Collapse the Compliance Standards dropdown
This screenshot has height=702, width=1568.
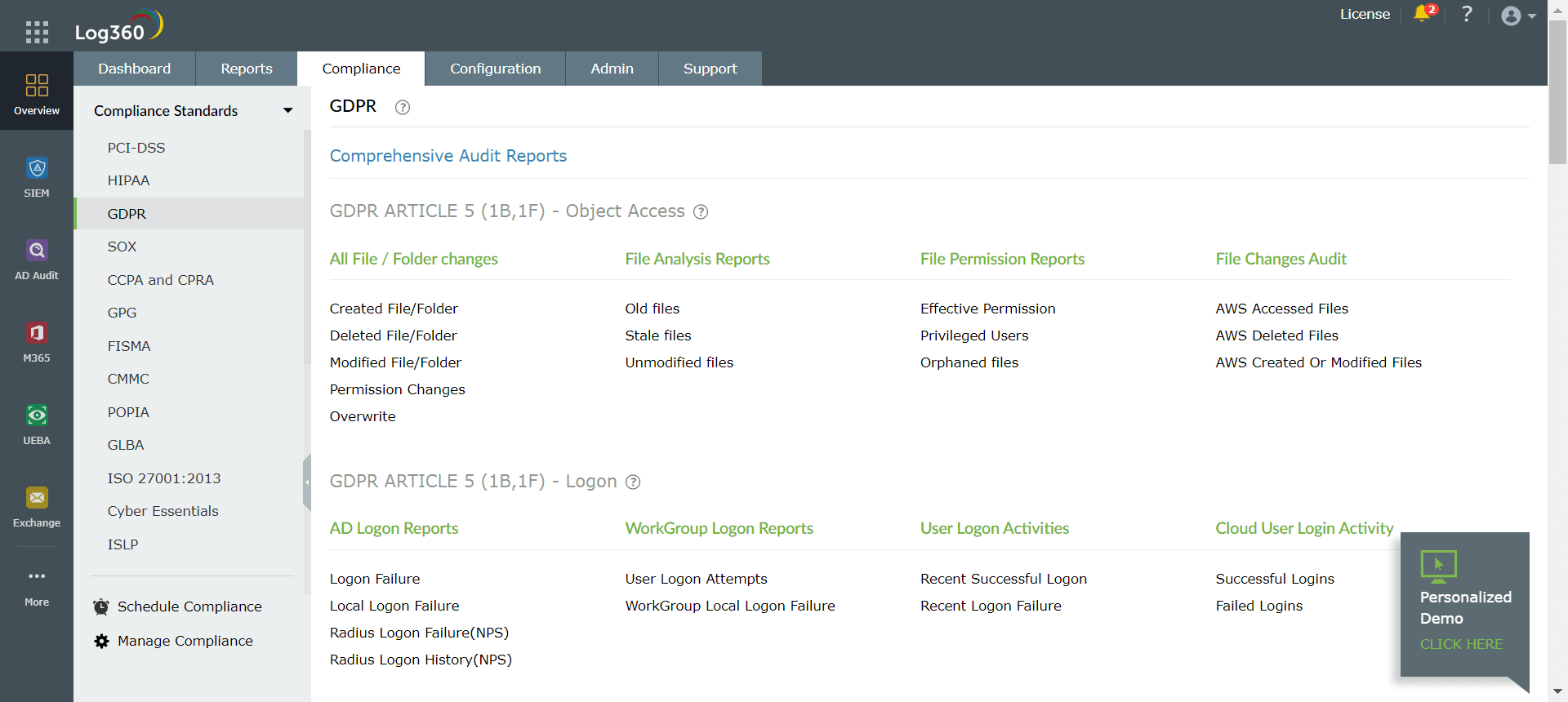[x=287, y=111]
